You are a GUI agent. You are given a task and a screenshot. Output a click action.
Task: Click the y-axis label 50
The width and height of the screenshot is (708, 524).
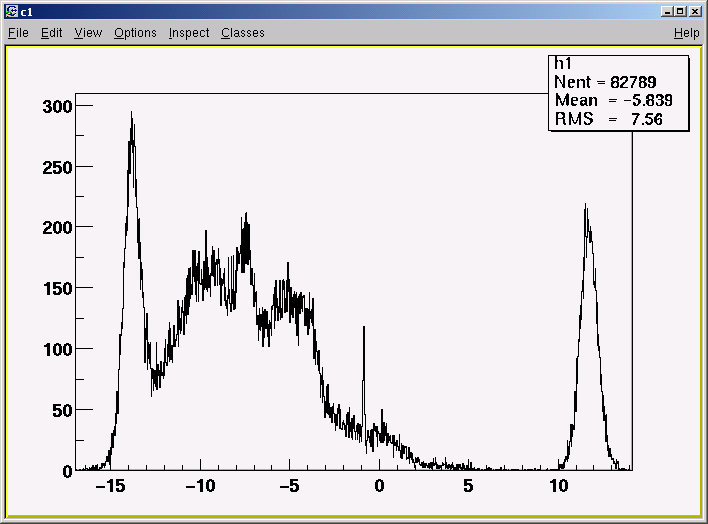coord(62,411)
